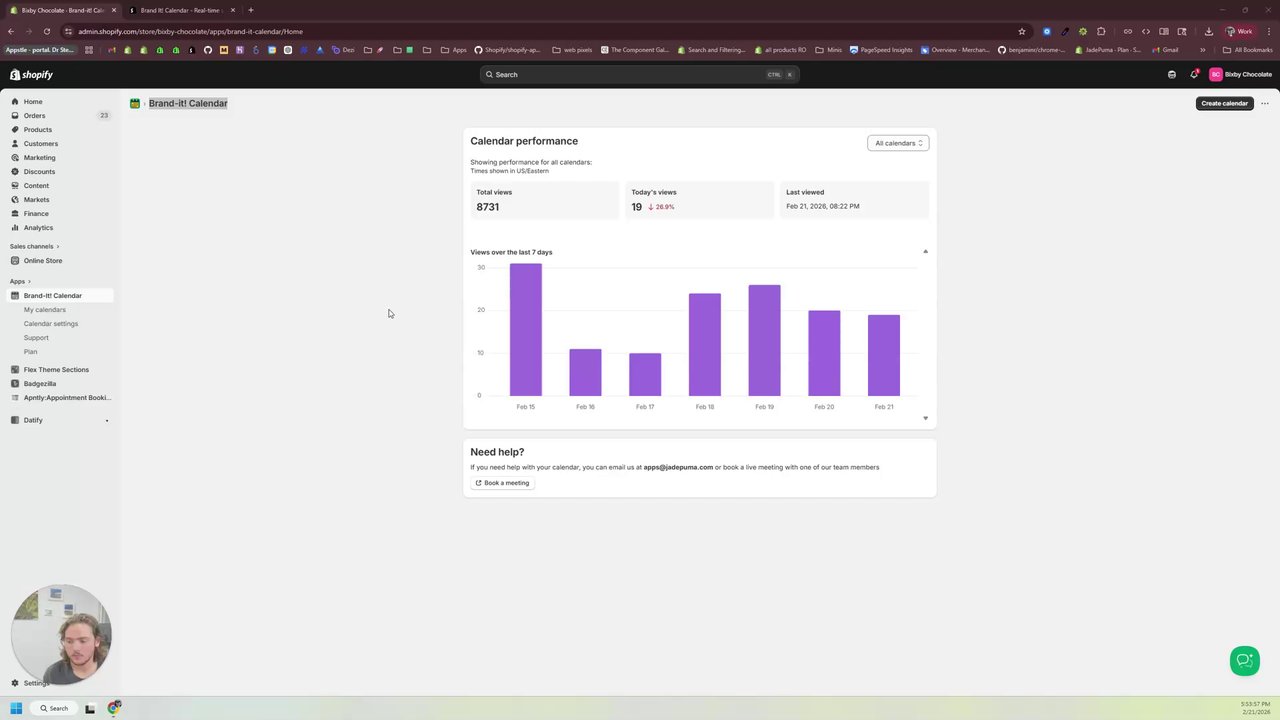Open the Sidekick icon left of notifications bell

(1172, 74)
